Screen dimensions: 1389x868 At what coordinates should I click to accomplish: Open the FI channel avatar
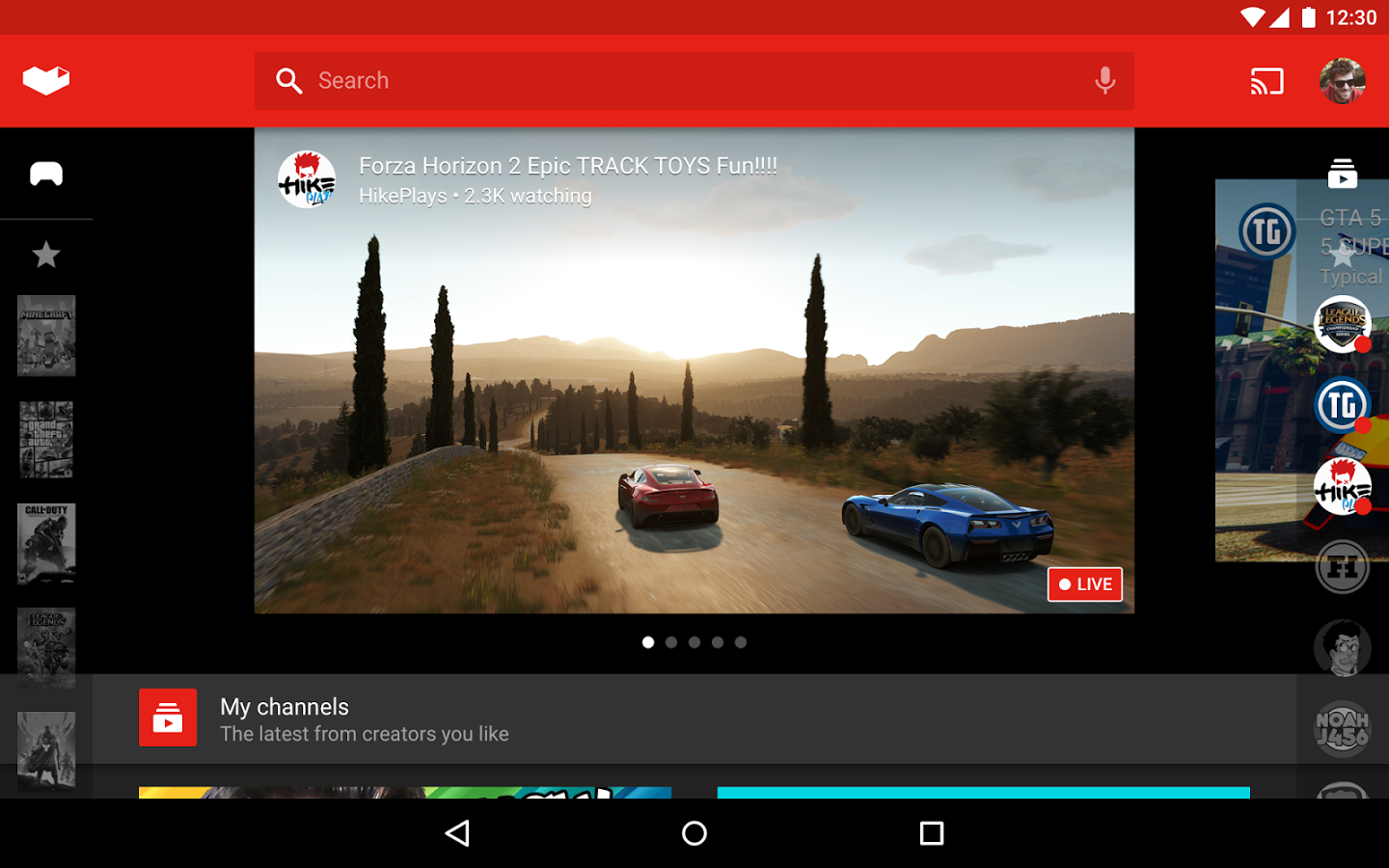pos(1343,567)
